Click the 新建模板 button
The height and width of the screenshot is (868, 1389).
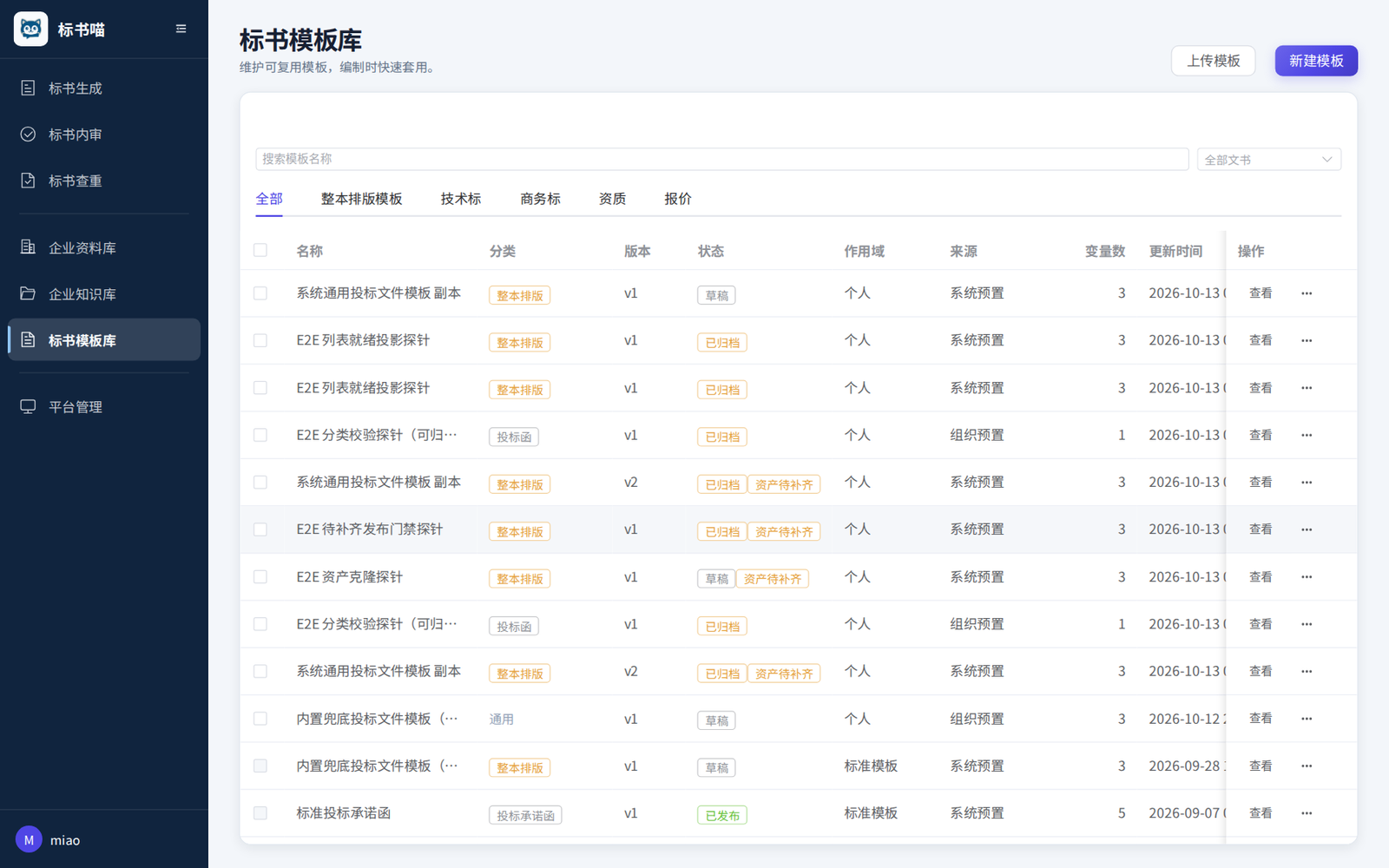coord(1316,61)
